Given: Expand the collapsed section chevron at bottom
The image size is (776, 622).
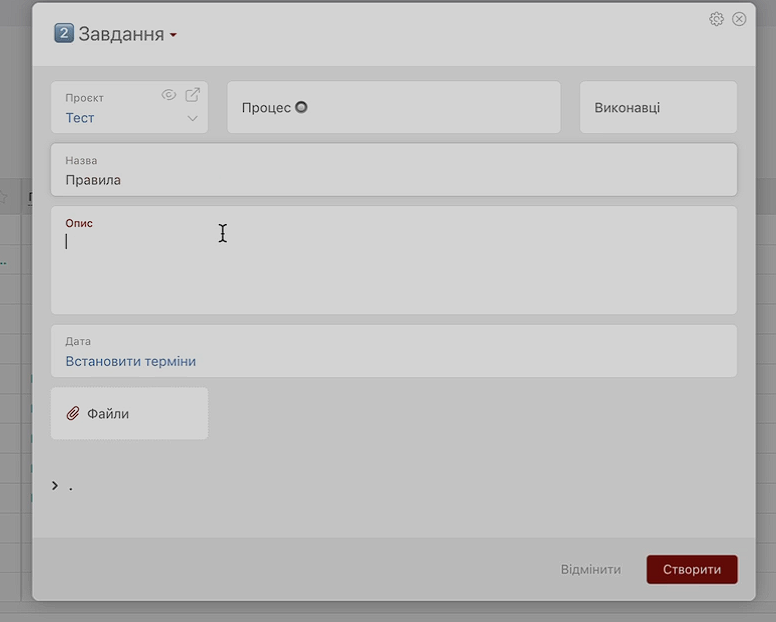Looking at the screenshot, I should point(55,486).
